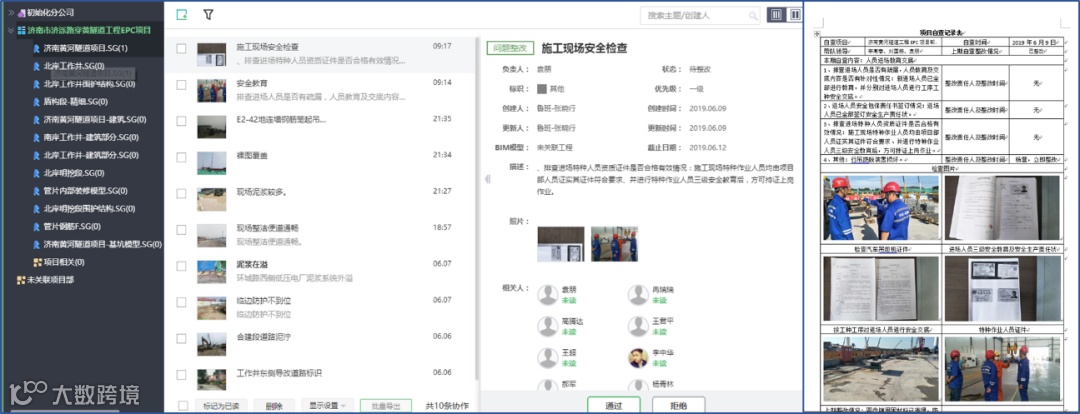Click the search magnifier icon
The width and height of the screenshot is (1080, 414).
point(753,15)
